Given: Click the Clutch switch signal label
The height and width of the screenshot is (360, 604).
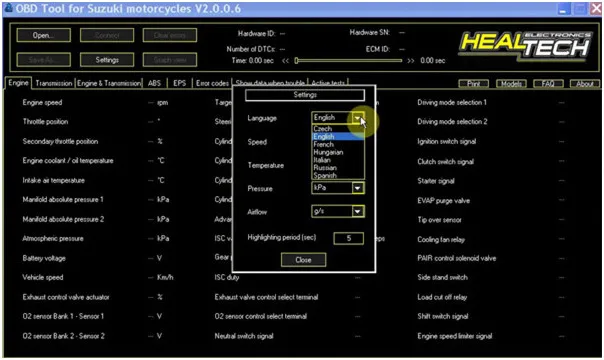Looking at the screenshot, I should (446, 162).
